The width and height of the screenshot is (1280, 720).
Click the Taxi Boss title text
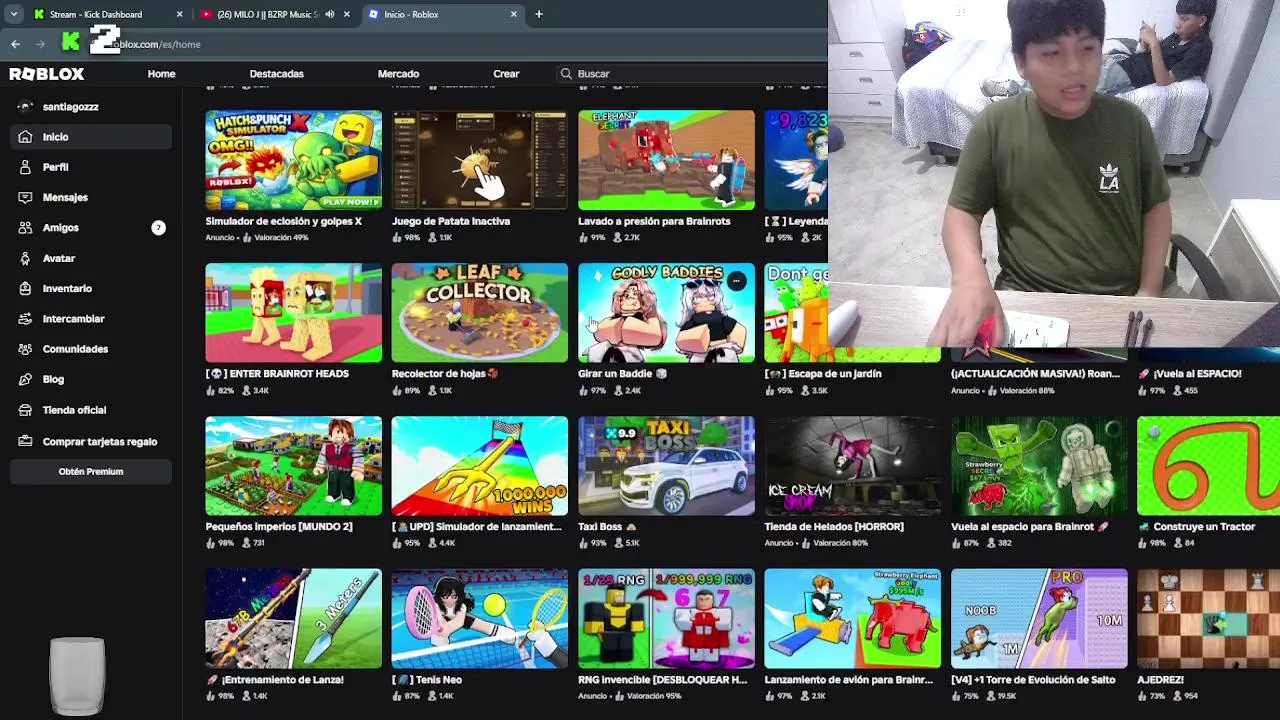(607, 527)
